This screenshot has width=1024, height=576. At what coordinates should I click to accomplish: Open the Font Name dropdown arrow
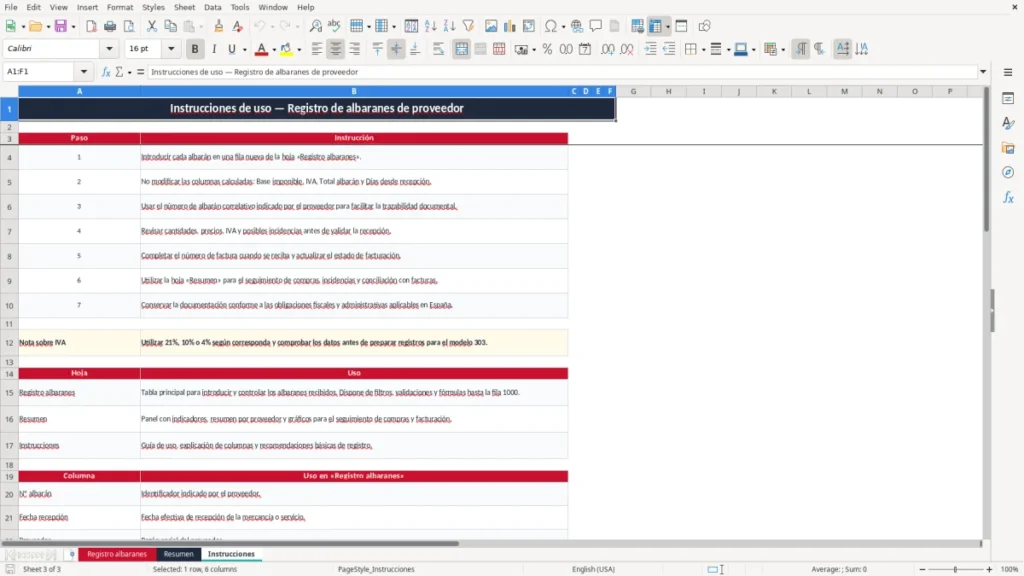(109, 48)
